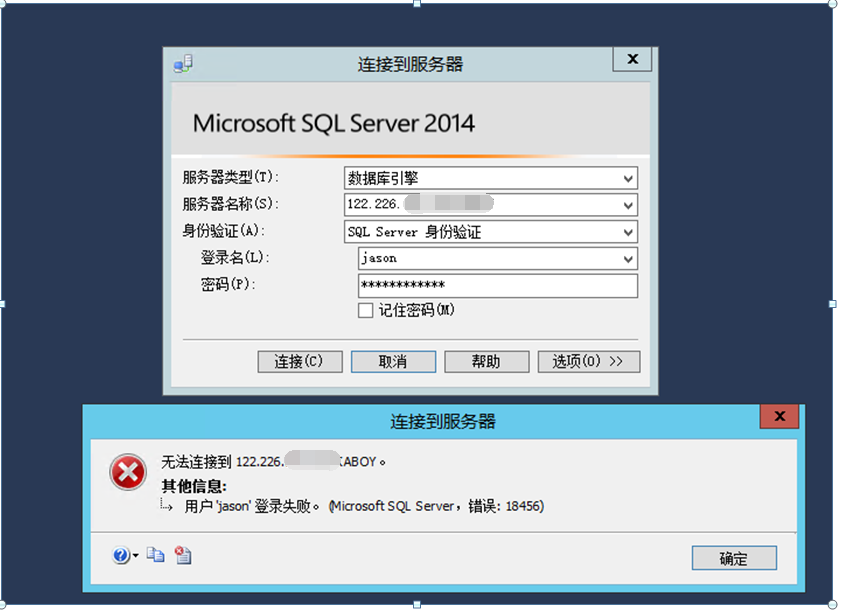Image resolution: width=842 pixels, height=610 pixels.
Task: Close the error message dialog
Action: click(x=780, y=416)
